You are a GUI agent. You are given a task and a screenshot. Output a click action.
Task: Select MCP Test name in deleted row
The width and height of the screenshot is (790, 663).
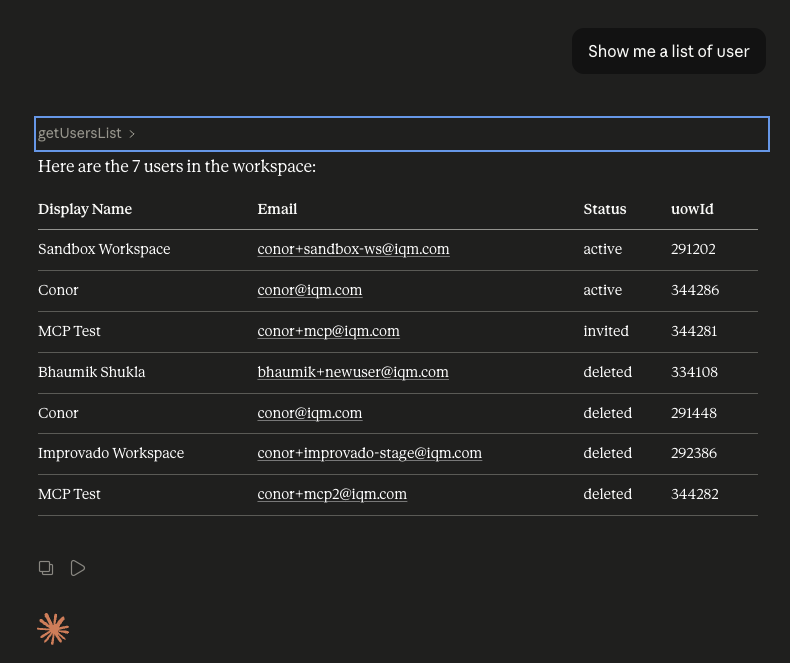tap(70, 494)
